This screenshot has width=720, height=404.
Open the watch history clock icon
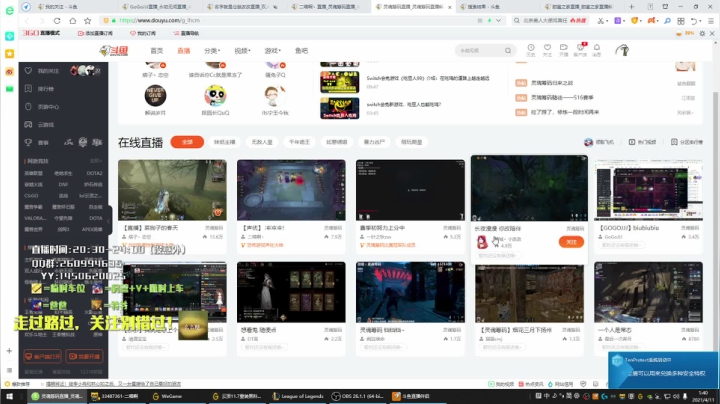pos(531,48)
